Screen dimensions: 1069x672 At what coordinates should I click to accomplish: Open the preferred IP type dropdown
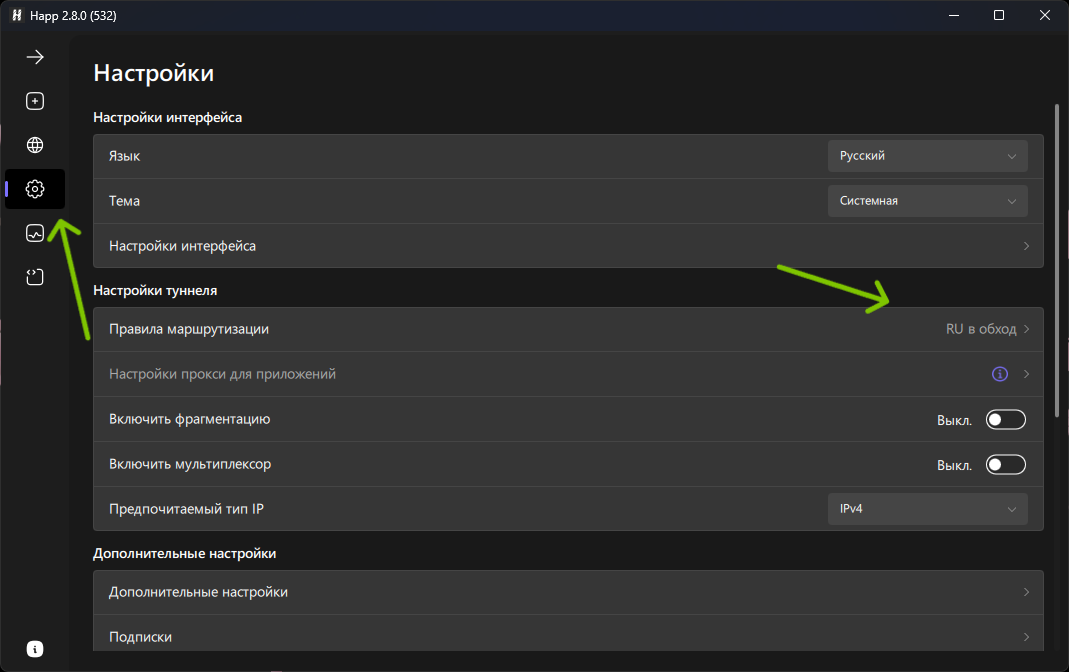coord(927,509)
